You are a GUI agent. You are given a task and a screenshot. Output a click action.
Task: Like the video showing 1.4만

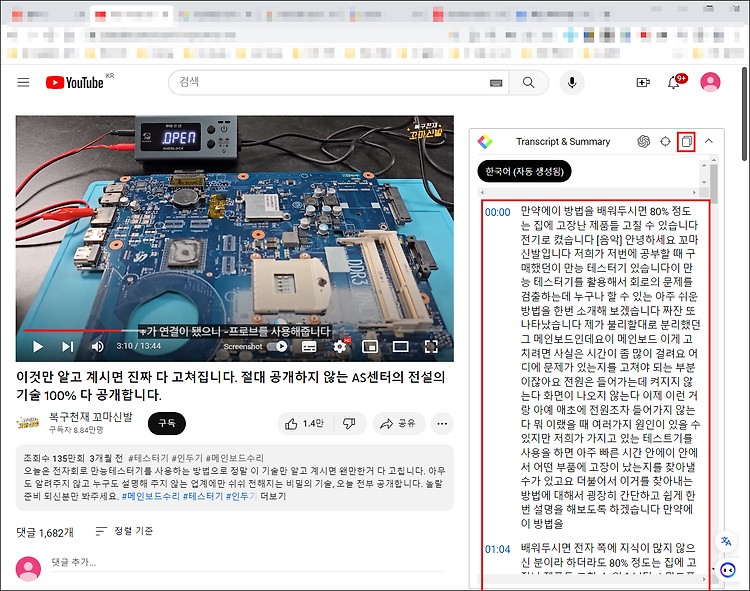305,424
